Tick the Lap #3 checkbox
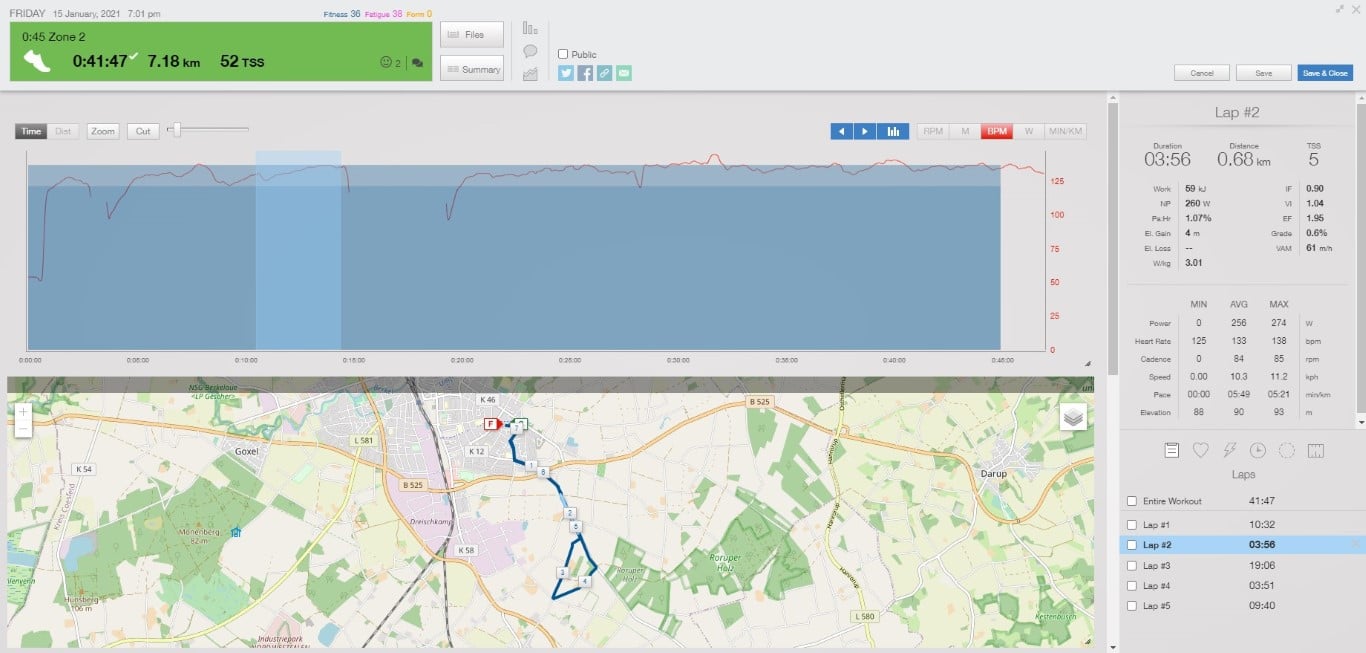The width and height of the screenshot is (1366, 653). click(x=1131, y=566)
